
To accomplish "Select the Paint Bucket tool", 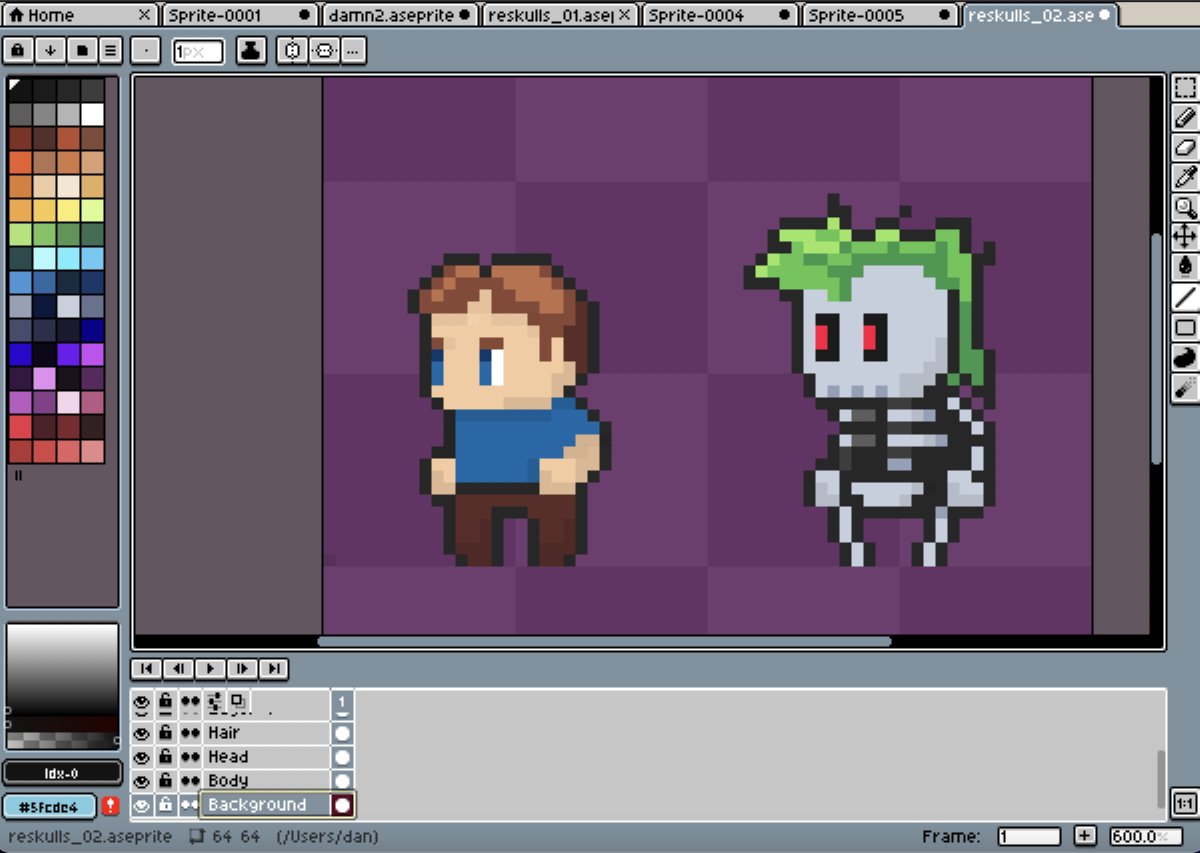I will [1185, 266].
